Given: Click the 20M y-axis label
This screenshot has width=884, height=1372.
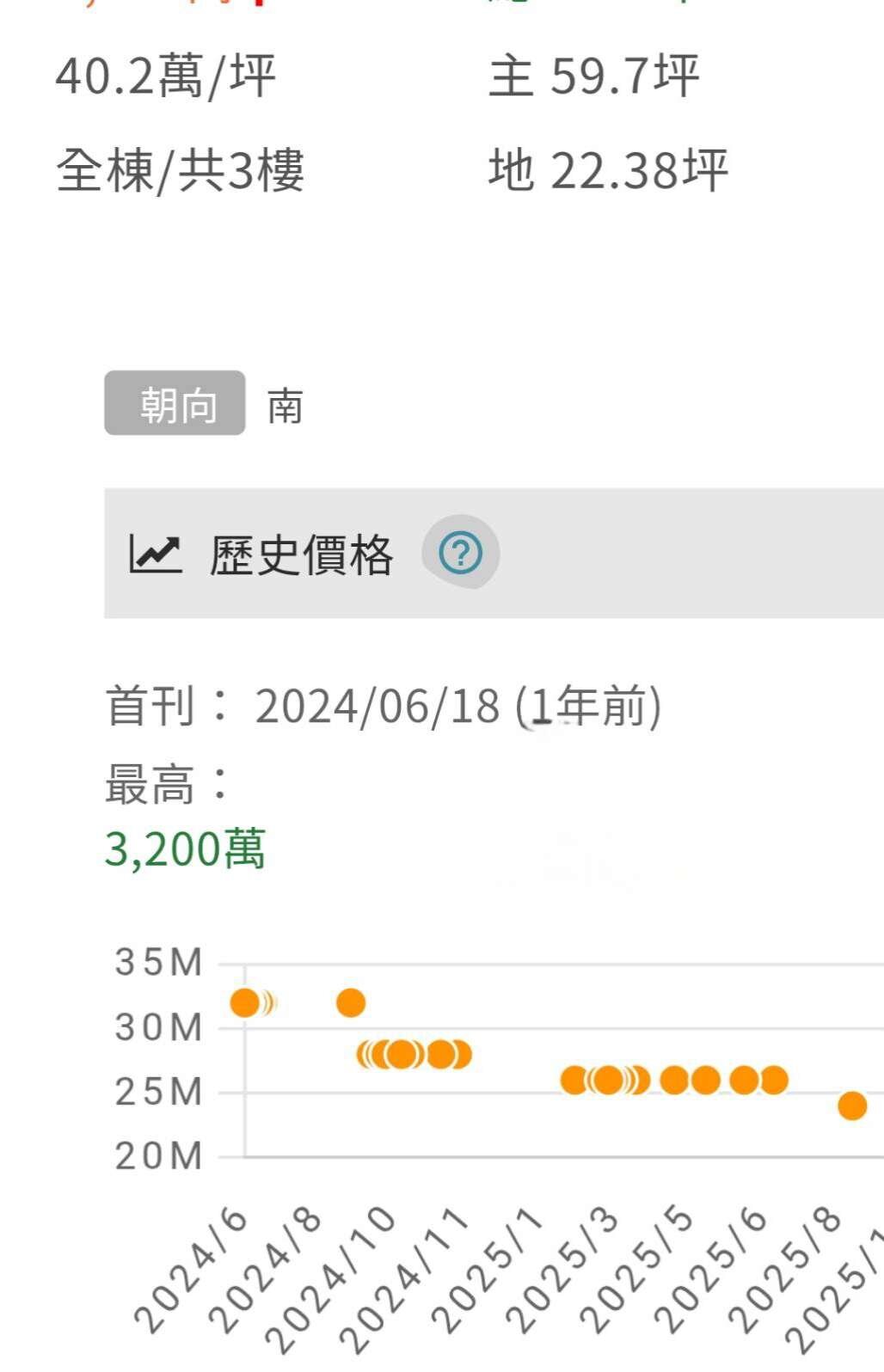Looking at the screenshot, I should 159,1157.
